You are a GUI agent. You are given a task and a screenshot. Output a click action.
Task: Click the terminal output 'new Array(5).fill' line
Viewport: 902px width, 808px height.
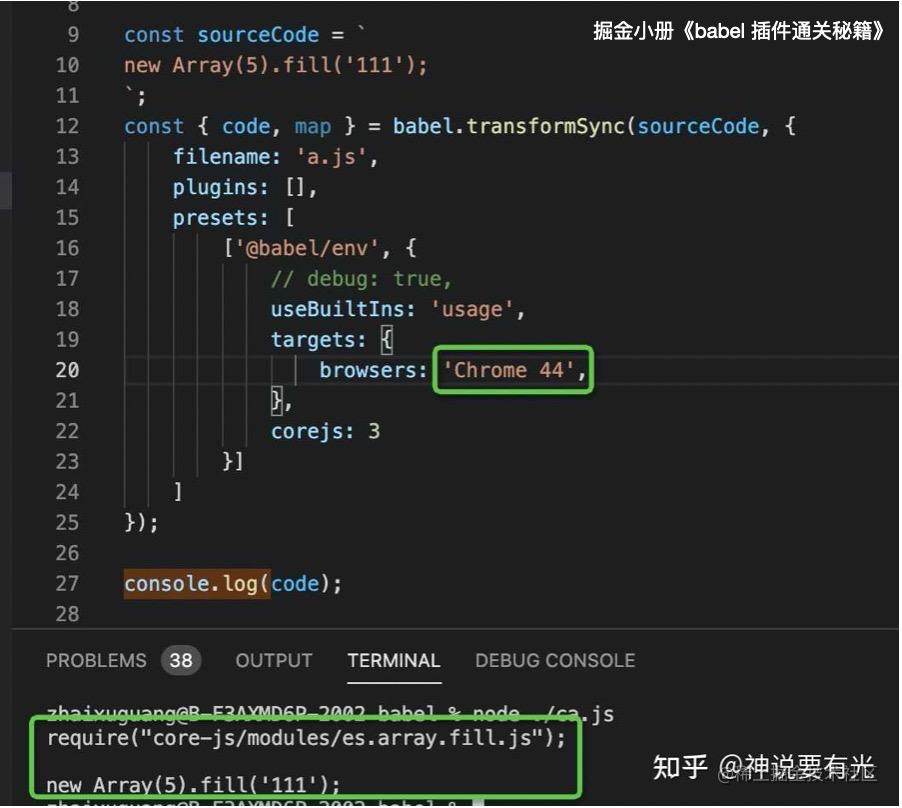tap(193, 785)
